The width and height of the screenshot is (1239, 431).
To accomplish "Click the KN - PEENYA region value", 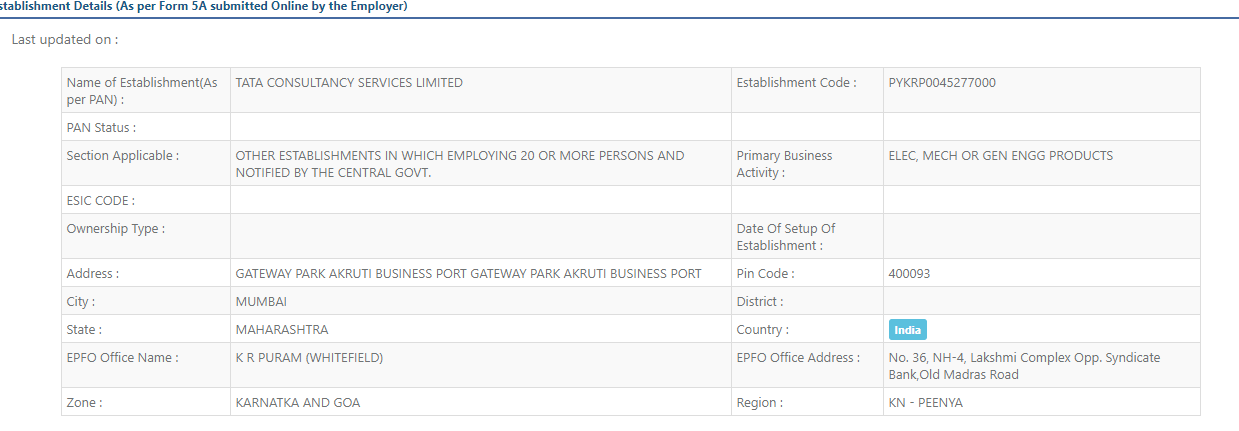I will point(926,403).
